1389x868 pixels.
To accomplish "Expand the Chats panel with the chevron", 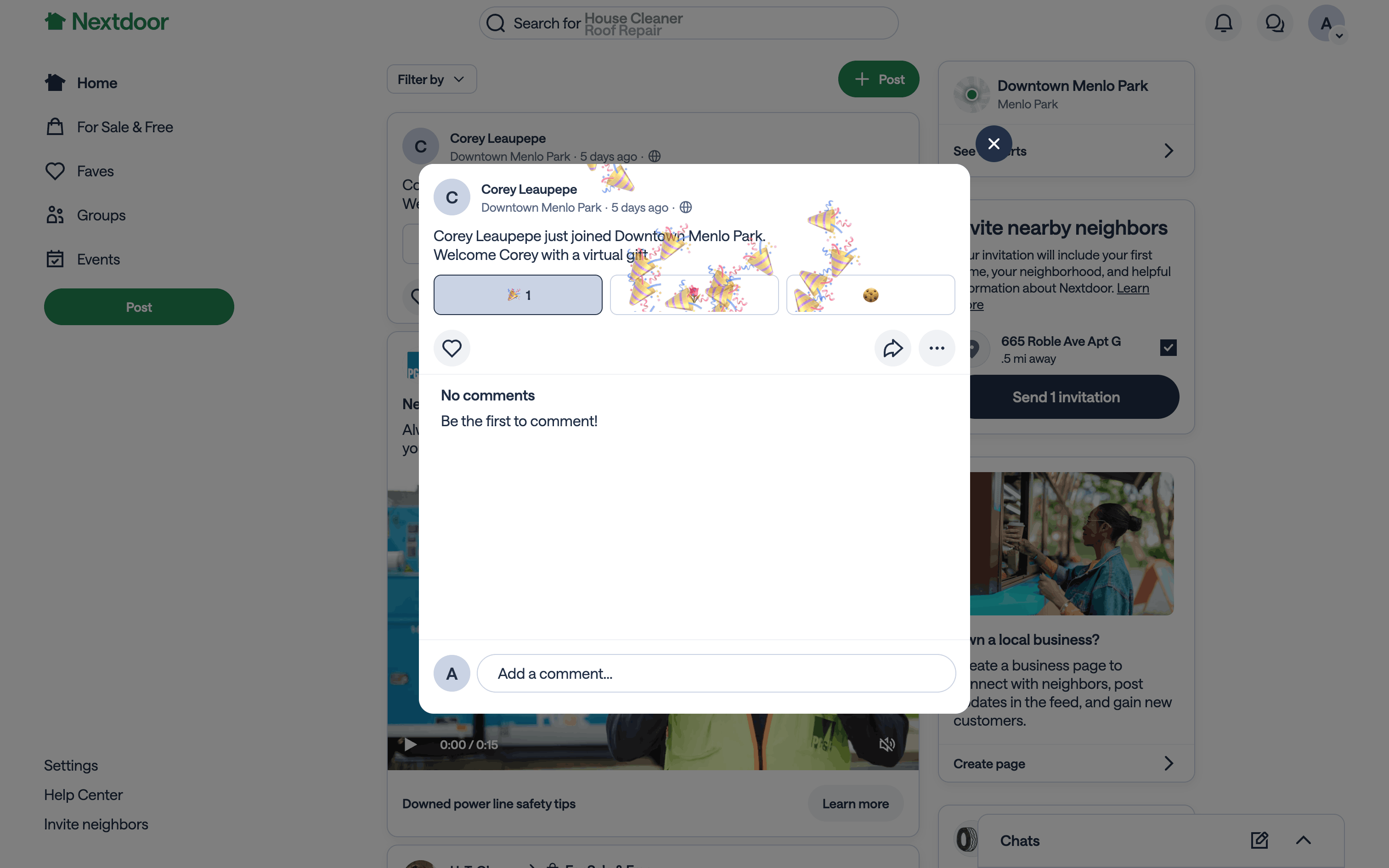I will click(1304, 840).
